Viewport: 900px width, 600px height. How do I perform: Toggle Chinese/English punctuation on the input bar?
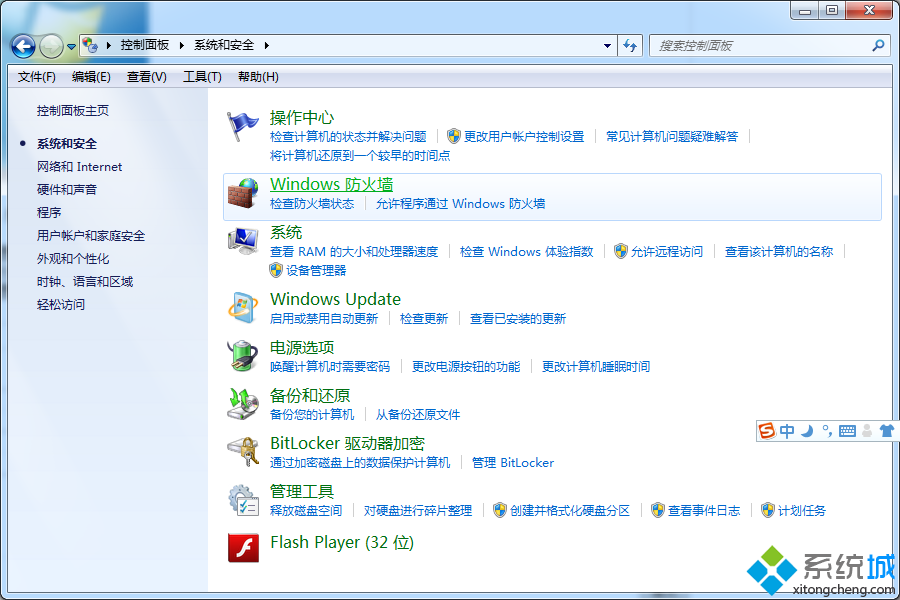coord(826,430)
